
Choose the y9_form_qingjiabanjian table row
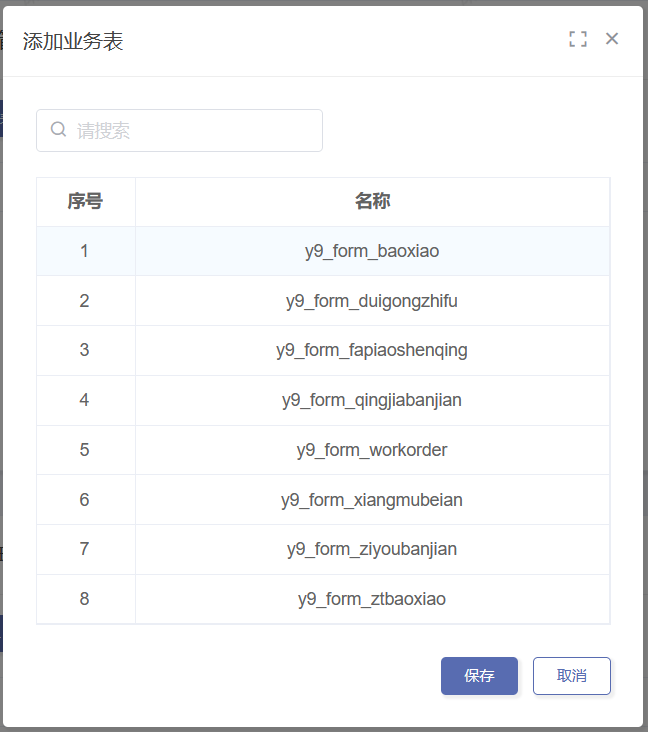[323, 401]
